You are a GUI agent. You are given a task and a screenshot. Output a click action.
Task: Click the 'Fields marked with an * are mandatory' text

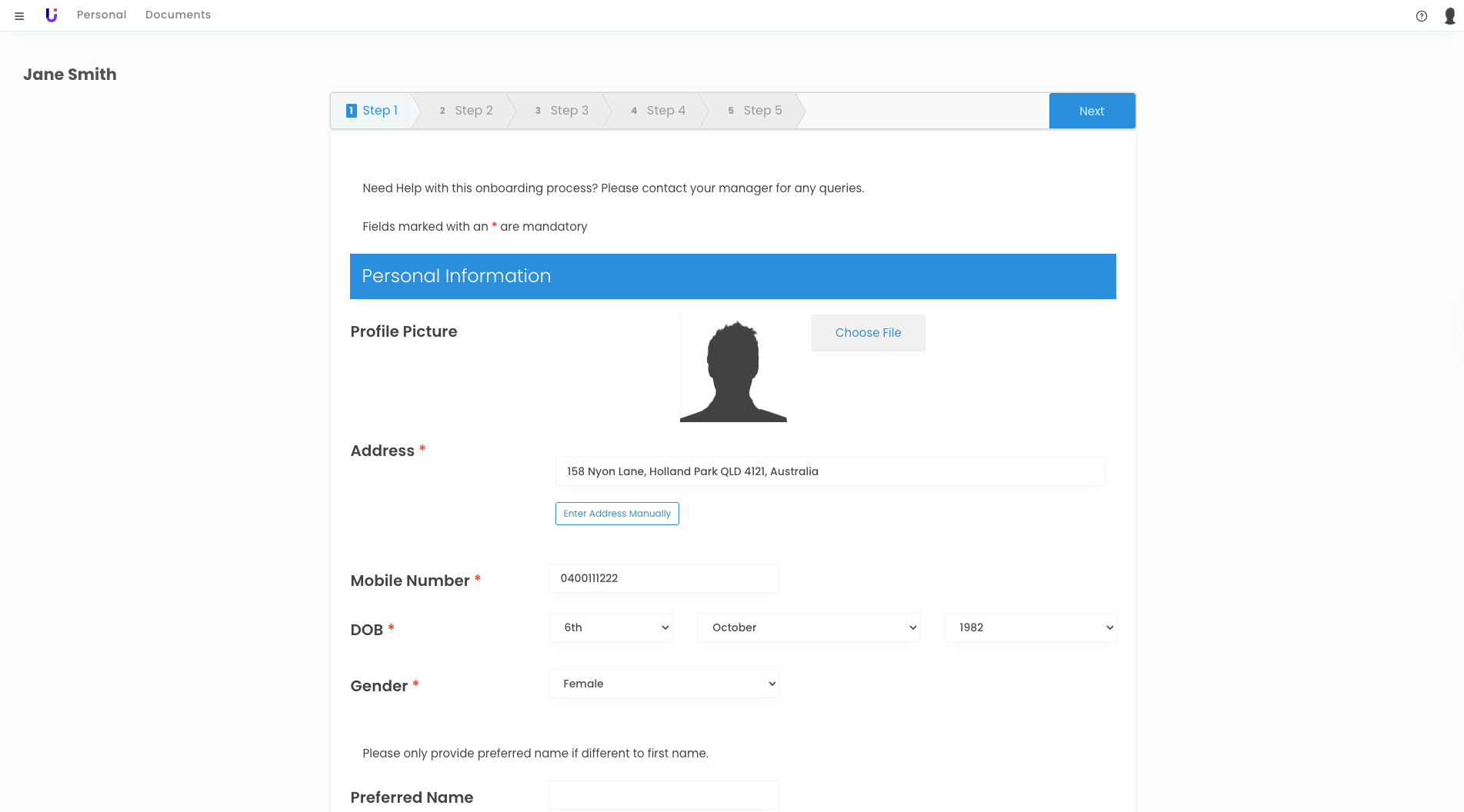[475, 226]
